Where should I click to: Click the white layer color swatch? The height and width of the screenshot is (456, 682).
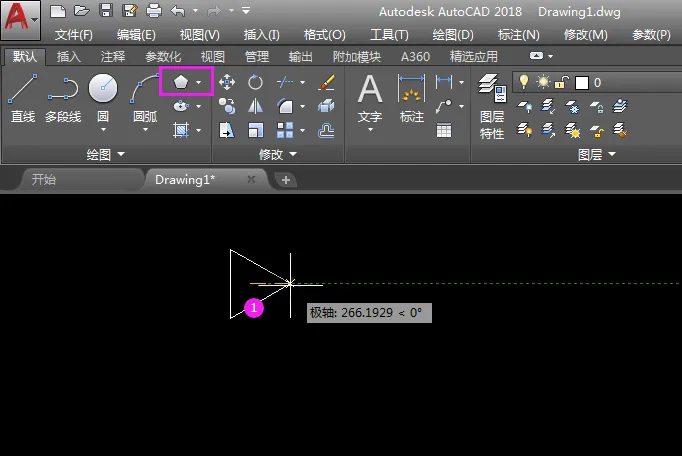pos(582,83)
